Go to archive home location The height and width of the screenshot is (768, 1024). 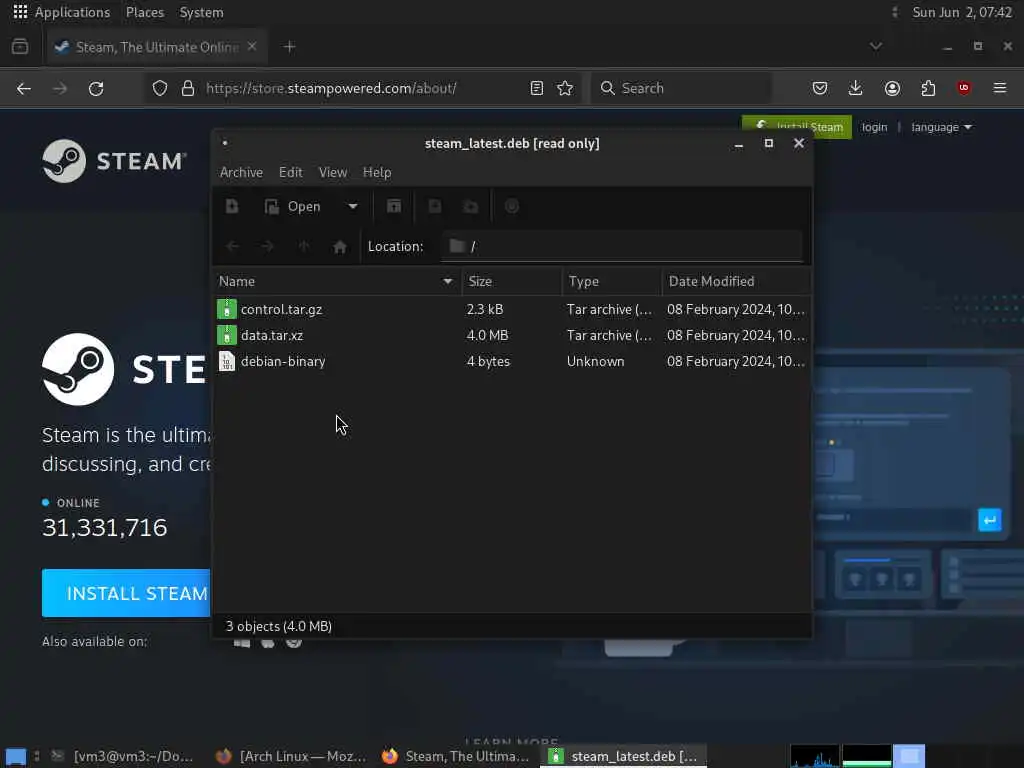pos(340,246)
